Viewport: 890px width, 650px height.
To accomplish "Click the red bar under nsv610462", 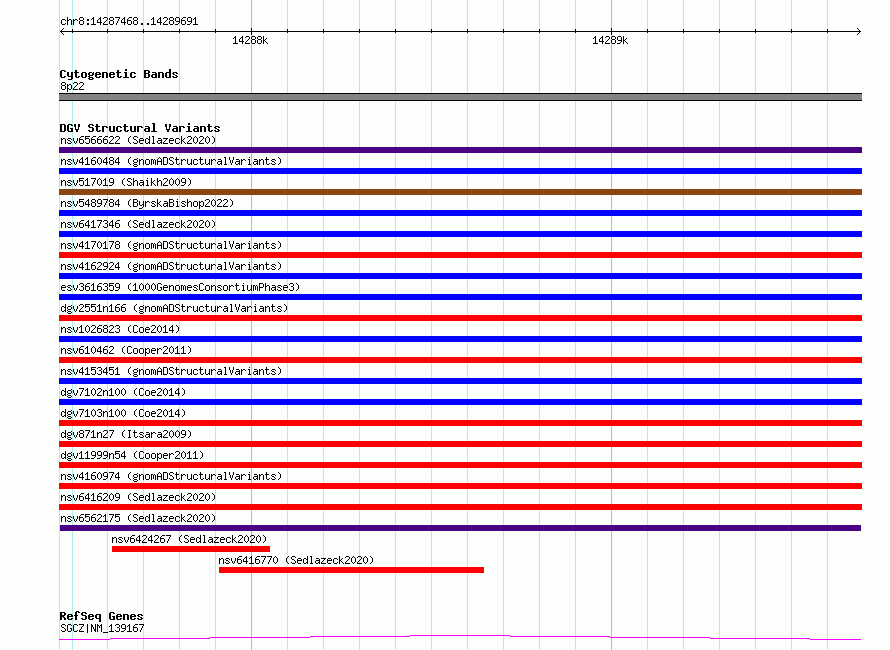I will coord(460,360).
